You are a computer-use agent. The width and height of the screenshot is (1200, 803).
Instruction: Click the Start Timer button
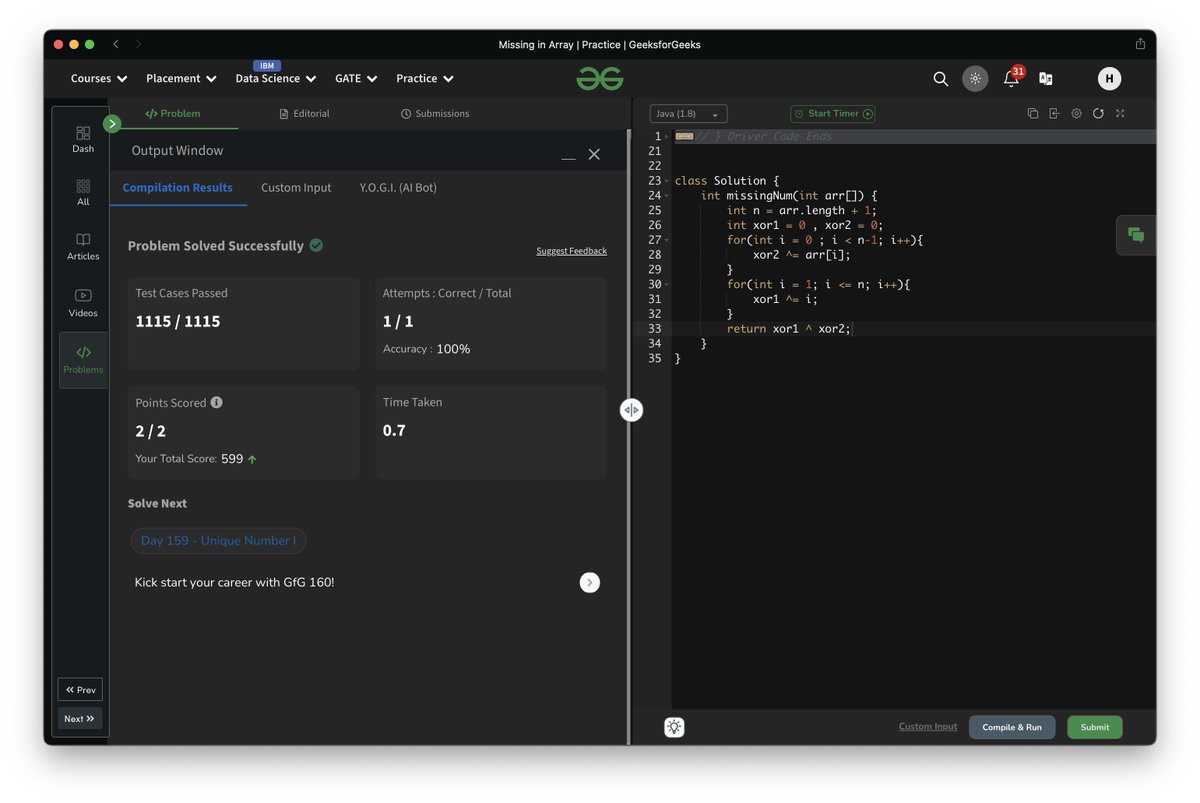pos(833,114)
